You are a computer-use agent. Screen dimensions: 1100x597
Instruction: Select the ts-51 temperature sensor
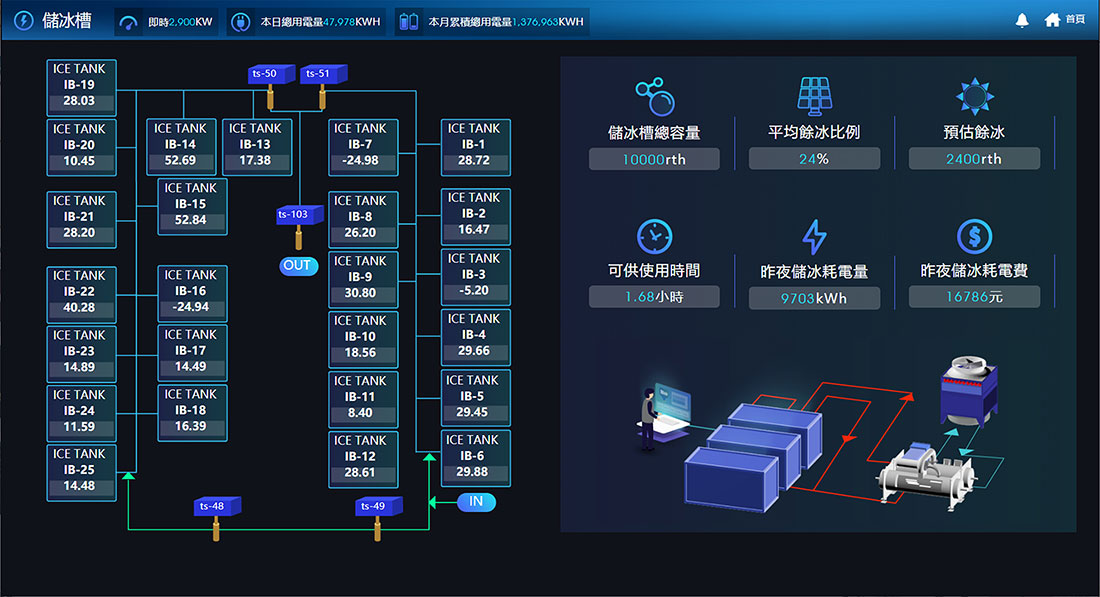point(323,74)
